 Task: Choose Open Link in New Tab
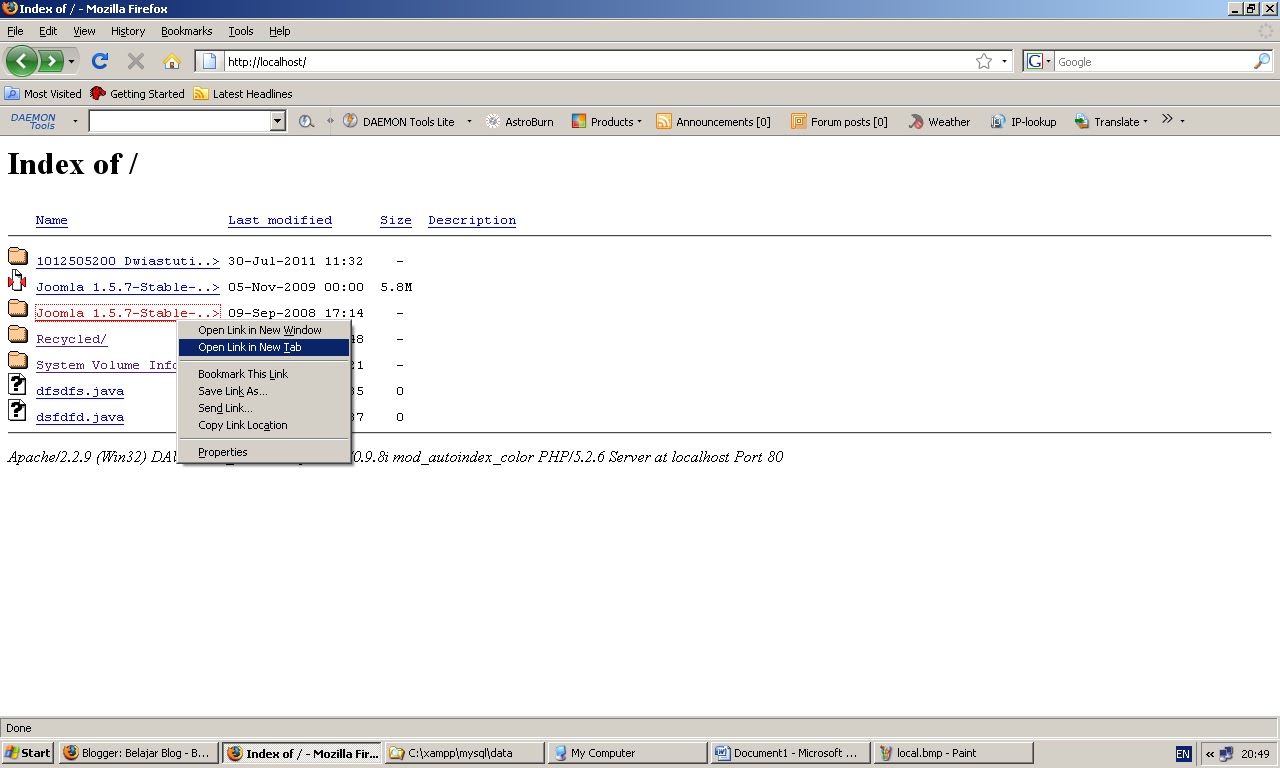click(264, 347)
